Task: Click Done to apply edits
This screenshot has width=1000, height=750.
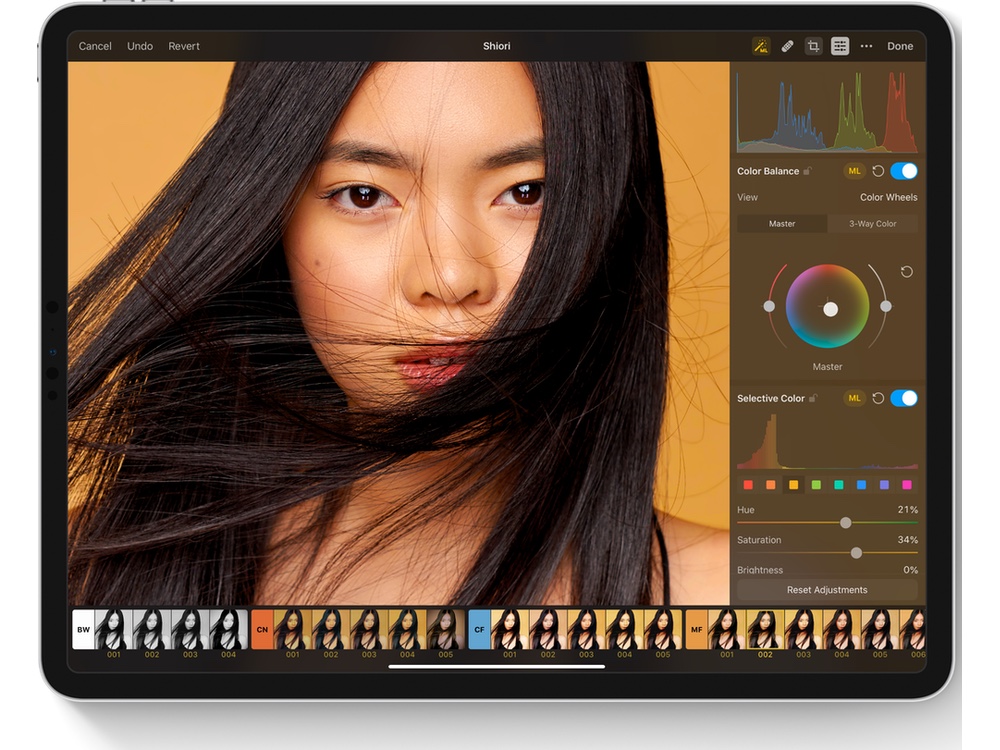Action: [x=899, y=46]
